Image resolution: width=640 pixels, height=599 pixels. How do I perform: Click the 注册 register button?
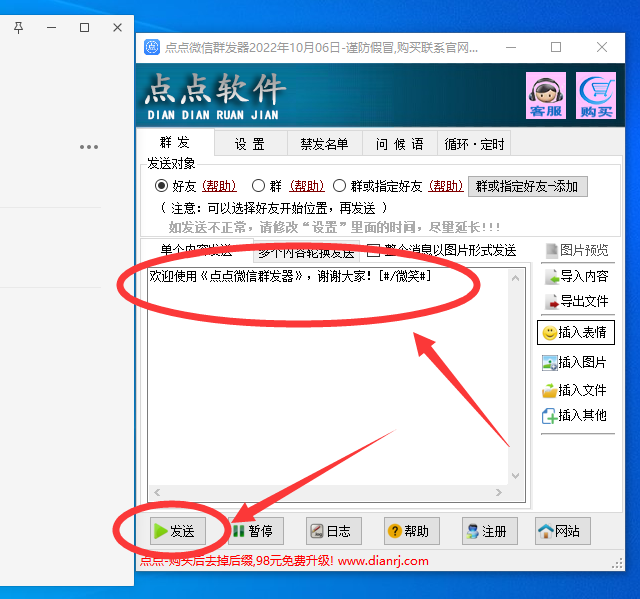coord(490,531)
